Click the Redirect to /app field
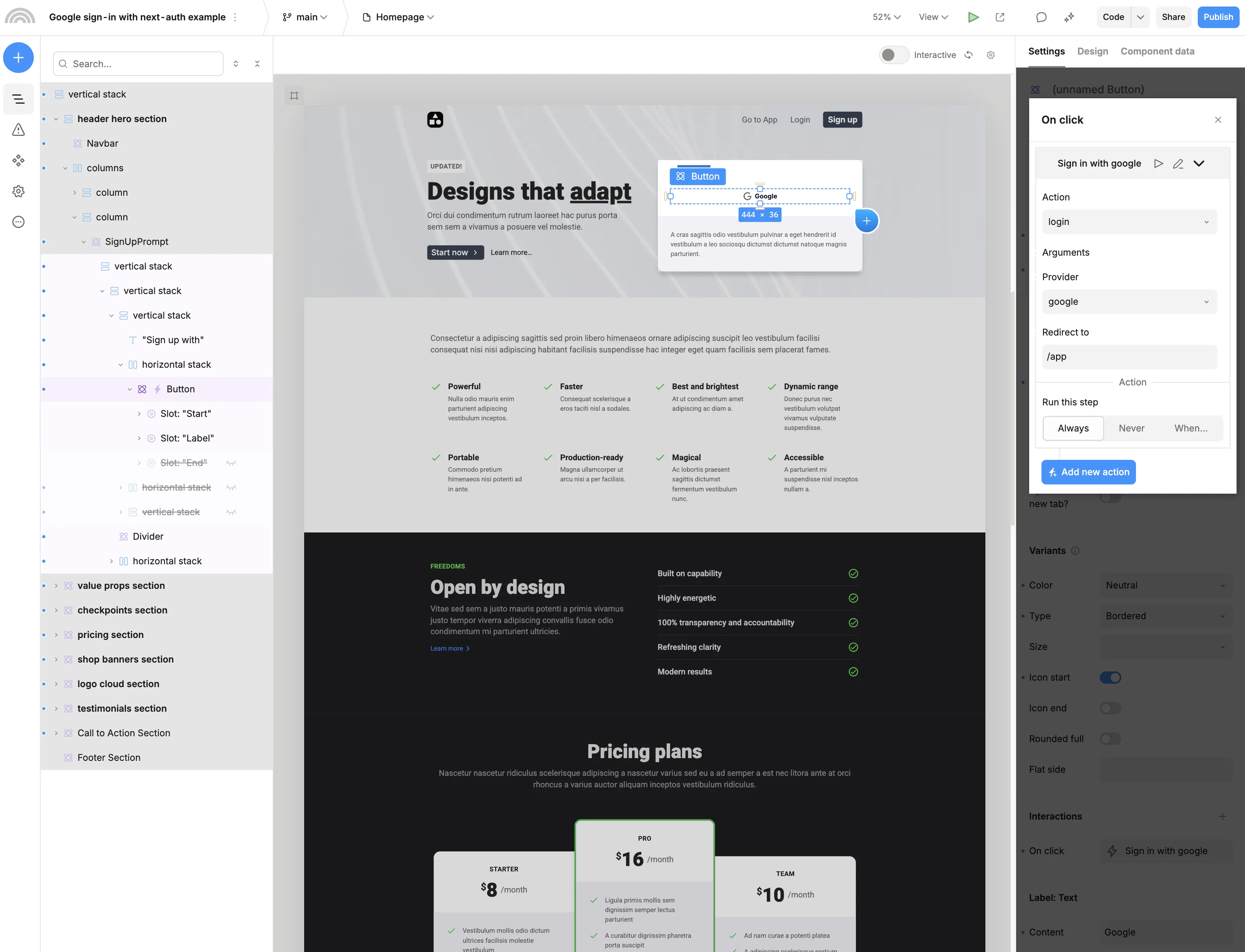Image resolution: width=1245 pixels, height=952 pixels. [1129, 357]
